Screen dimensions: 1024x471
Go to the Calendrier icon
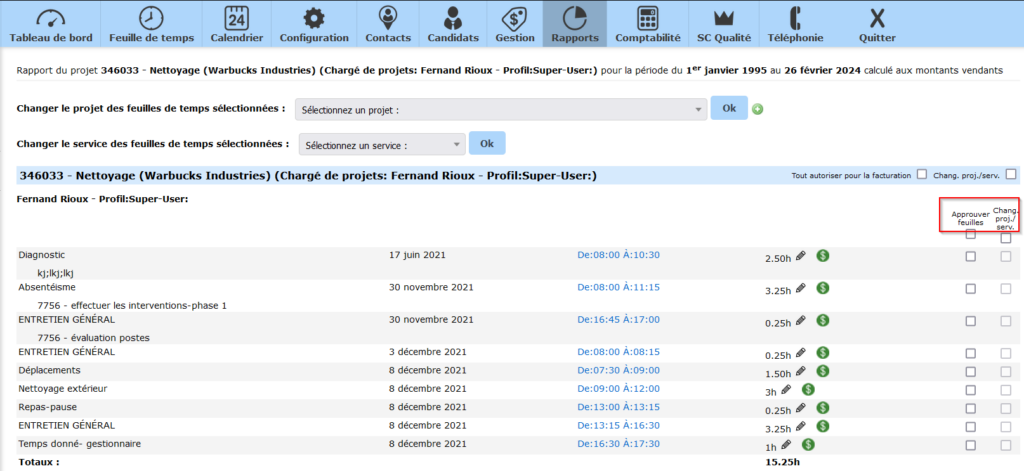[x=237, y=18]
